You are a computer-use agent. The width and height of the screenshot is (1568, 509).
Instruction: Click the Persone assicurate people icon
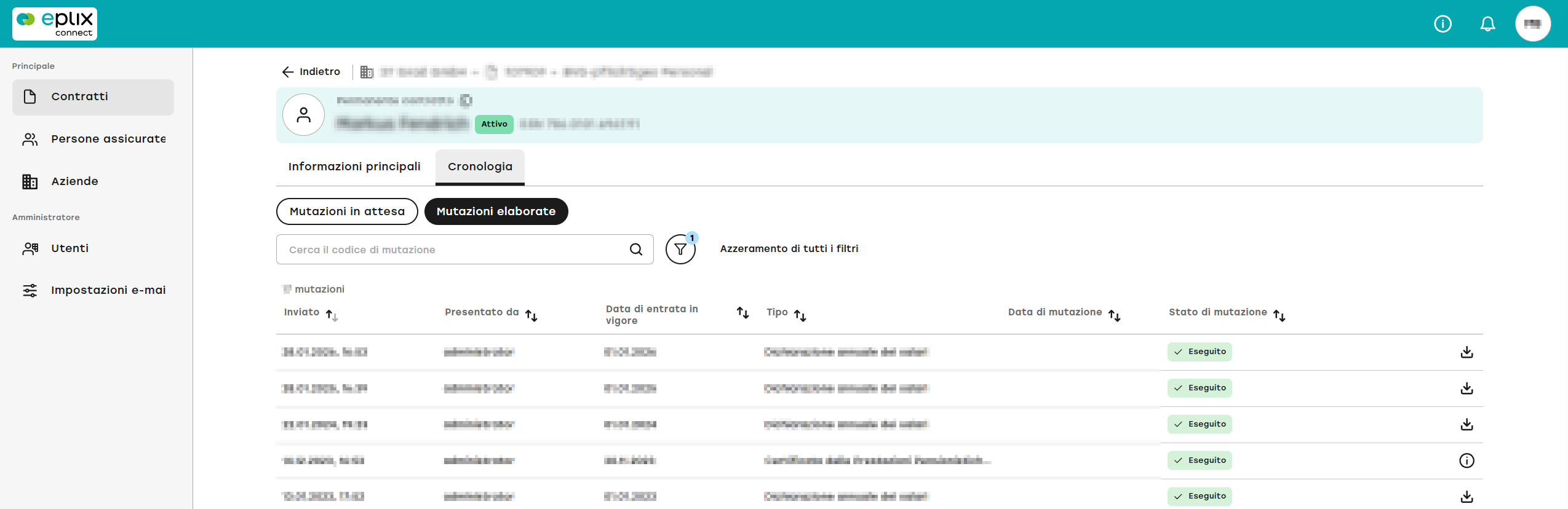click(x=30, y=140)
